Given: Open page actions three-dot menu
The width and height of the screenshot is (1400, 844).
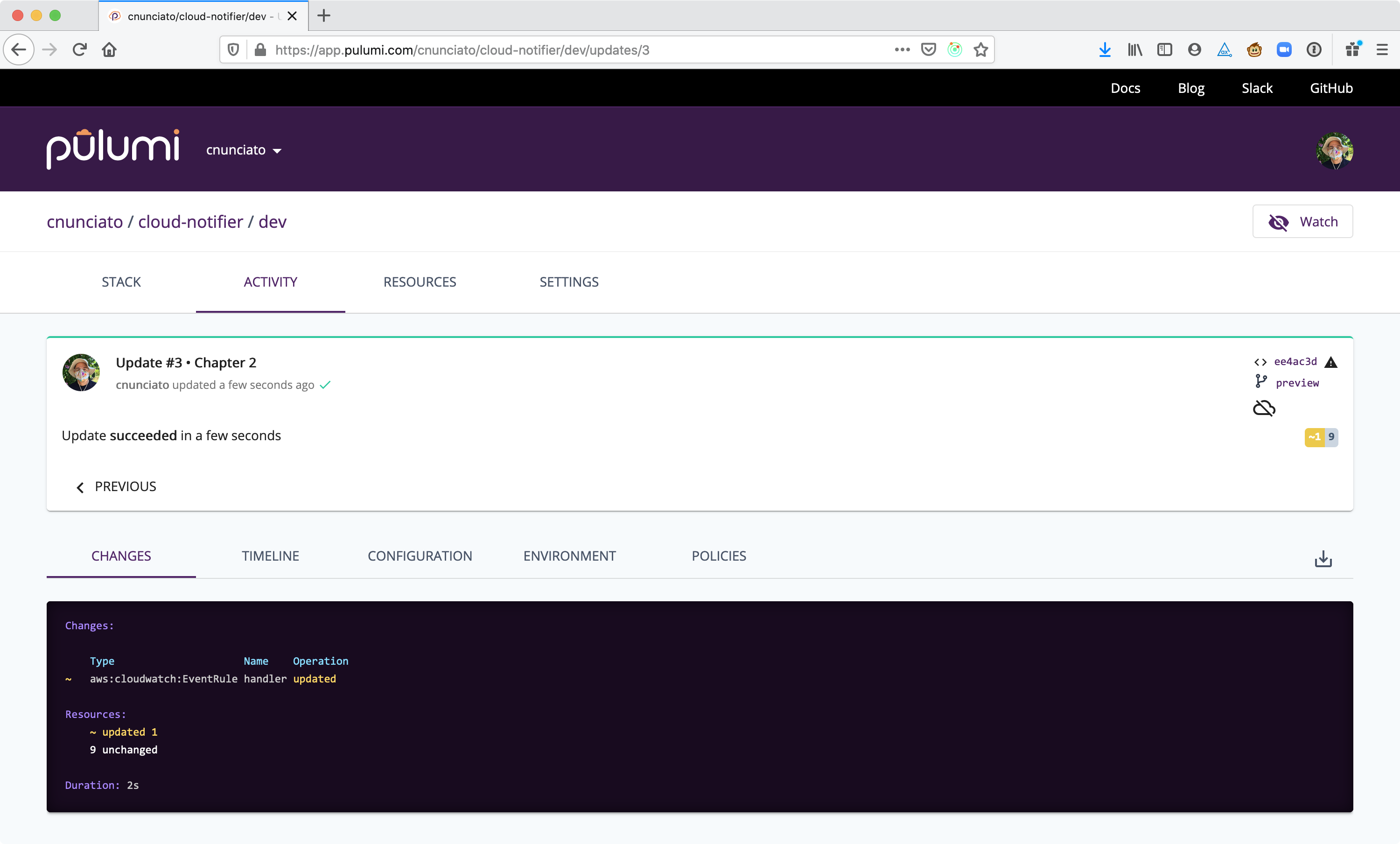Looking at the screenshot, I should pyautogui.click(x=902, y=50).
